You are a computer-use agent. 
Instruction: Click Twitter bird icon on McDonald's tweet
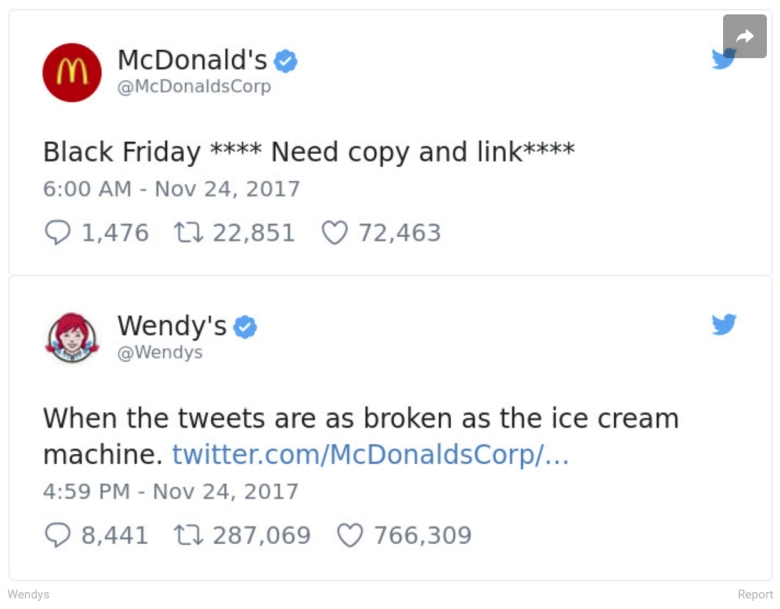(722, 59)
